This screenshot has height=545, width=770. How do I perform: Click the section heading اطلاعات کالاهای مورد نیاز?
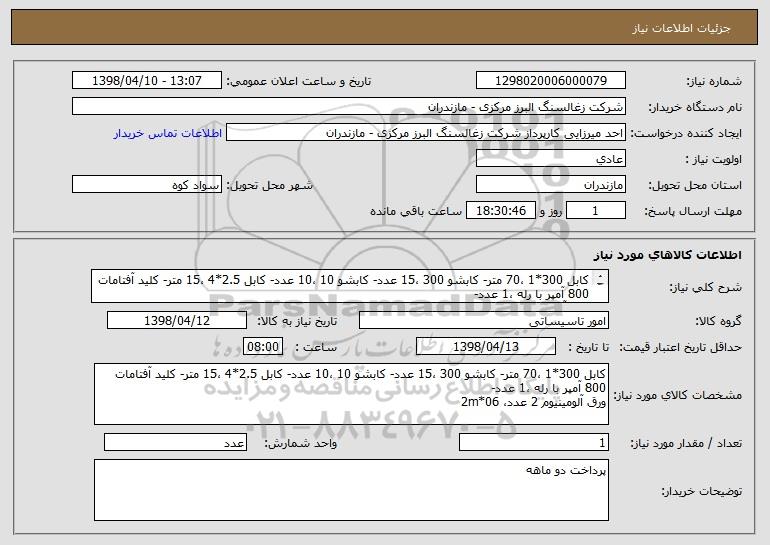(667, 255)
